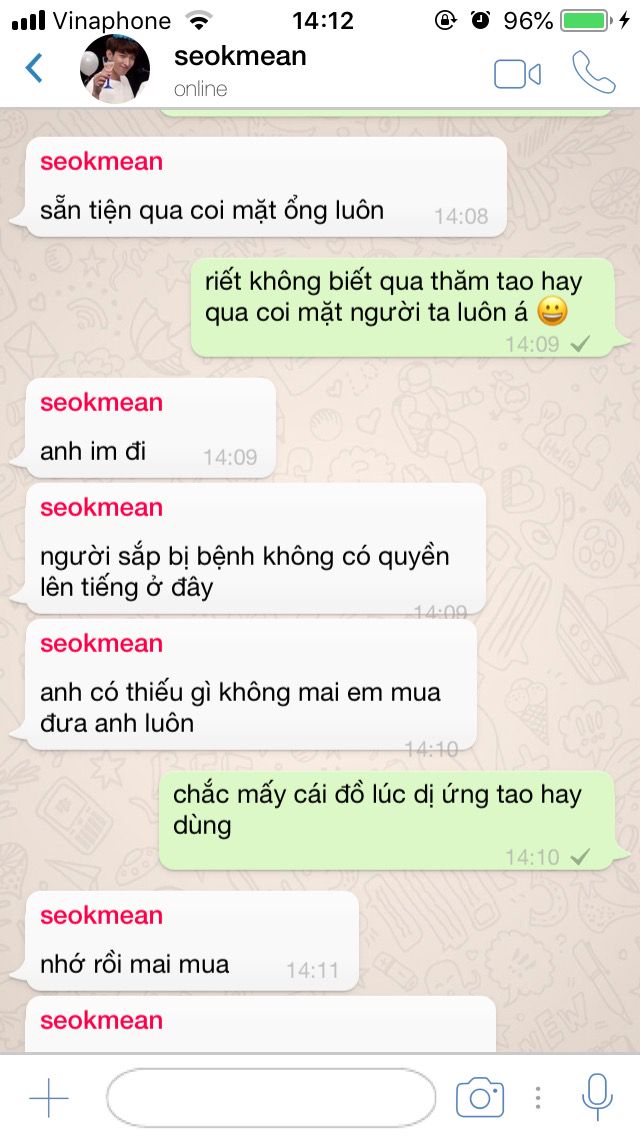Image resolution: width=640 pixels, height=1136 pixels.
Task: Tap seokmean sender name above "anh im đi"
Action: pos(101,403)
